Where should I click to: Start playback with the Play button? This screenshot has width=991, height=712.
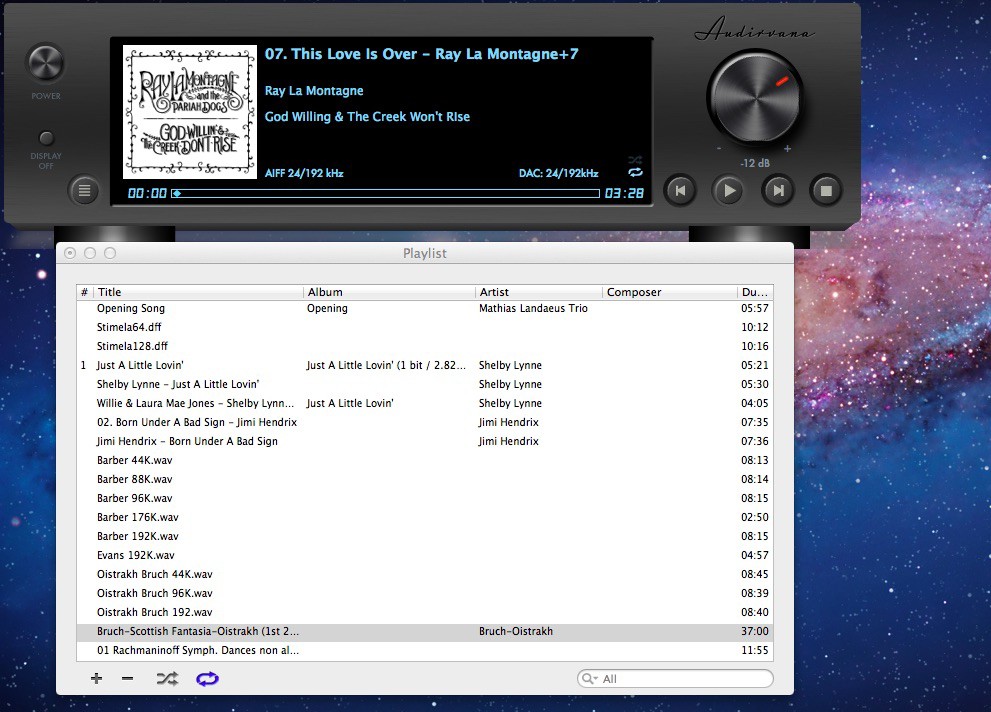(729, 190)
